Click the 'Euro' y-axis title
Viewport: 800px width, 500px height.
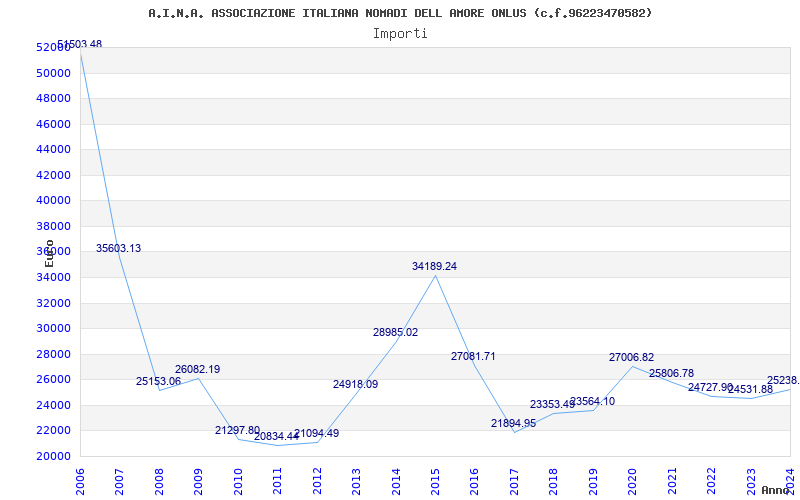pyautogui.click(x=49, y=254)
